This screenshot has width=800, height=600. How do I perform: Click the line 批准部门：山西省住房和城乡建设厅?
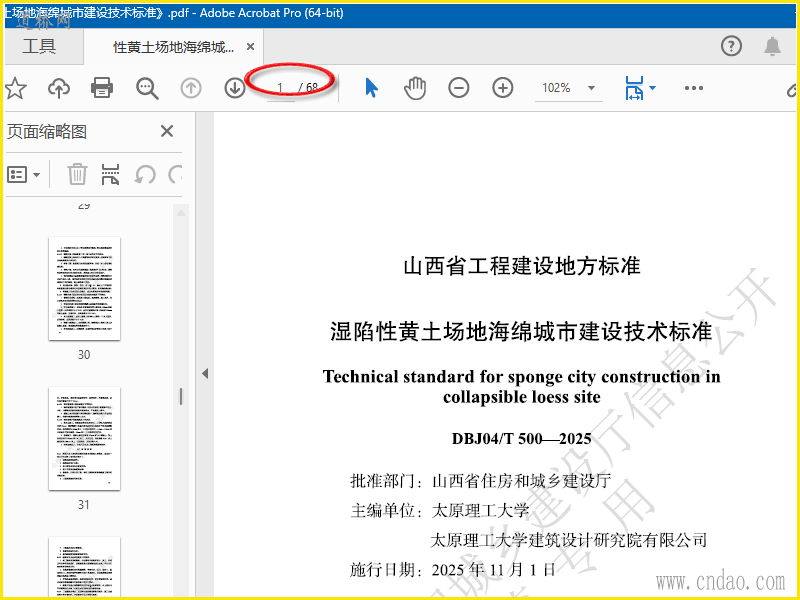[480, 481]
